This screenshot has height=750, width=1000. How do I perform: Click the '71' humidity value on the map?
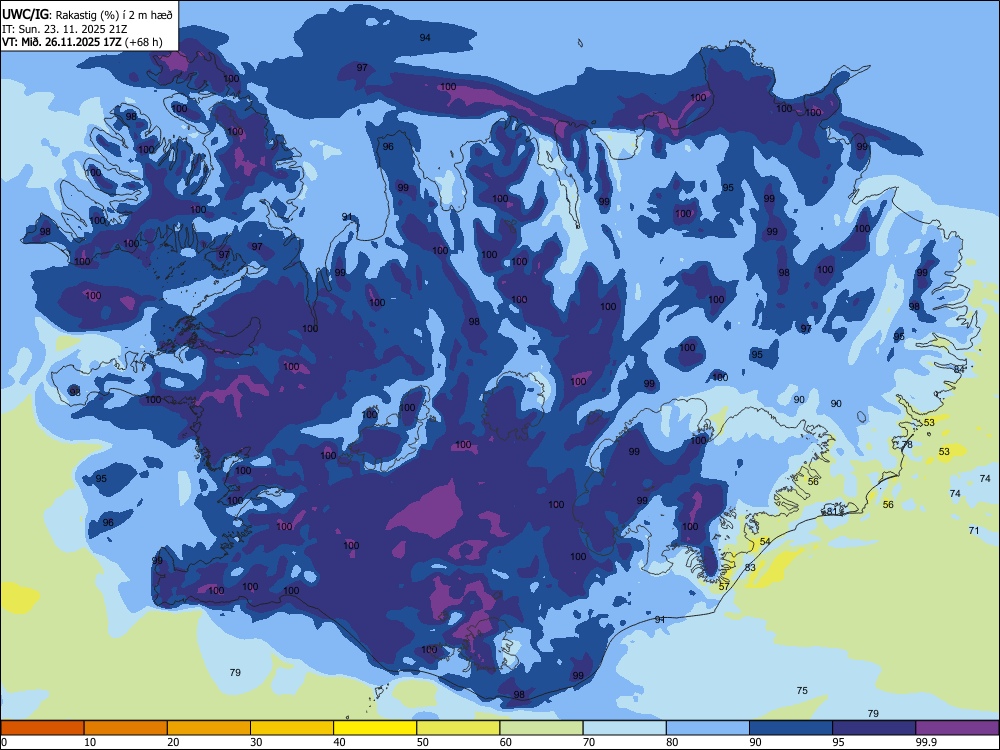(x=974, y=530)
